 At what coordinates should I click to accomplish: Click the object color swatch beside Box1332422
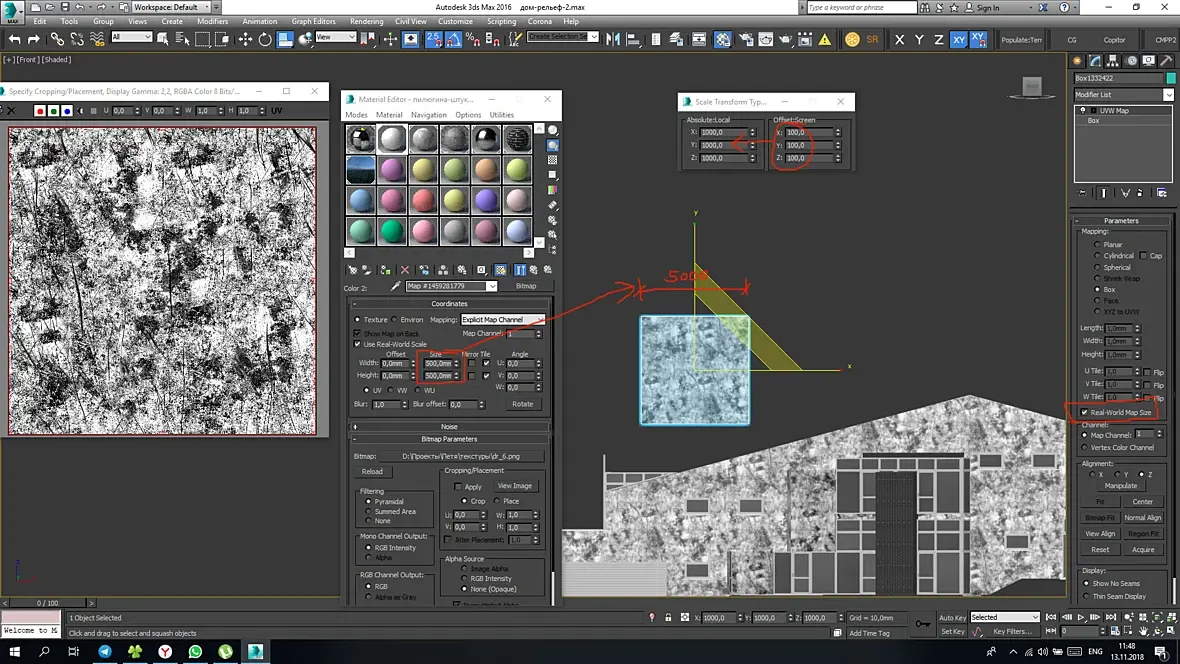coord(1171,78)
